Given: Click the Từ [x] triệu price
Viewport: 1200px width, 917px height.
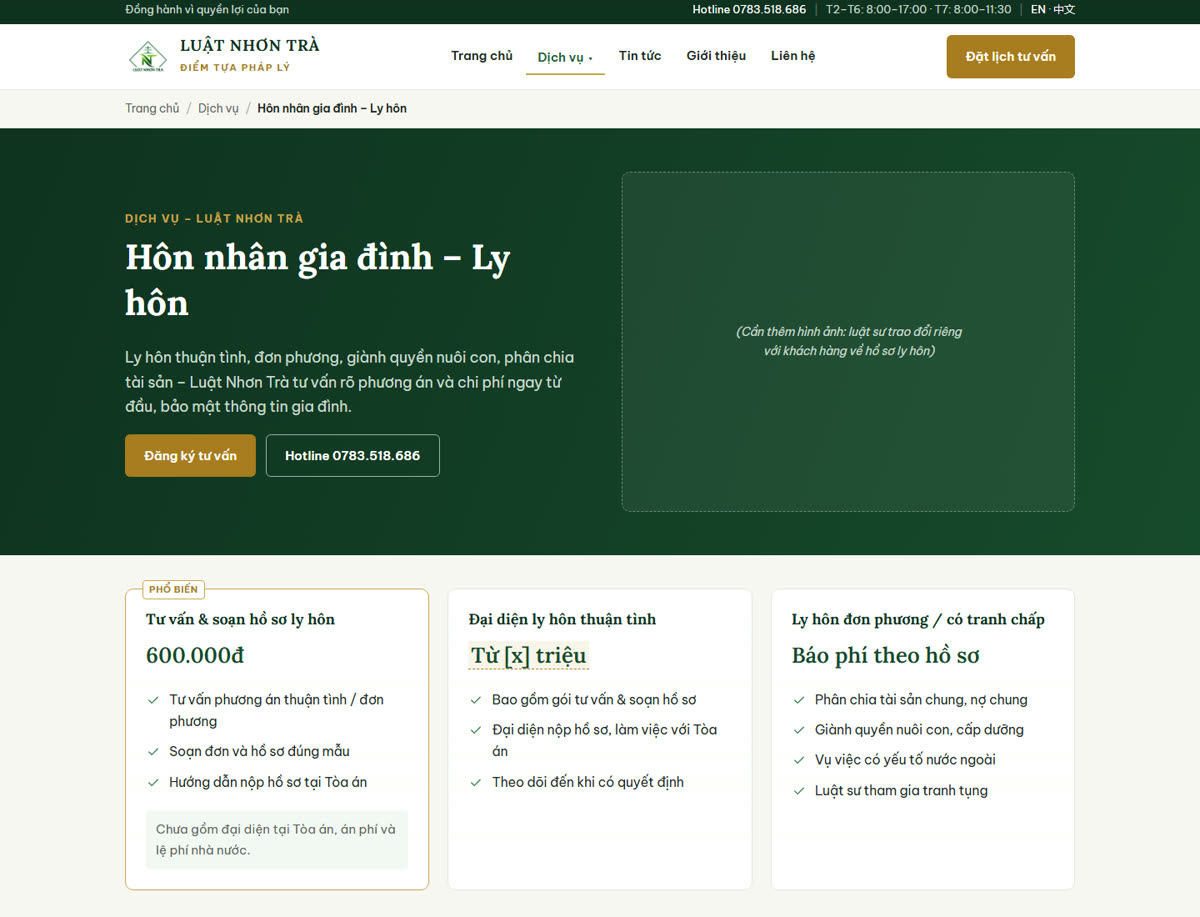Looking at the screenshot, I should (x=529, y=656).
